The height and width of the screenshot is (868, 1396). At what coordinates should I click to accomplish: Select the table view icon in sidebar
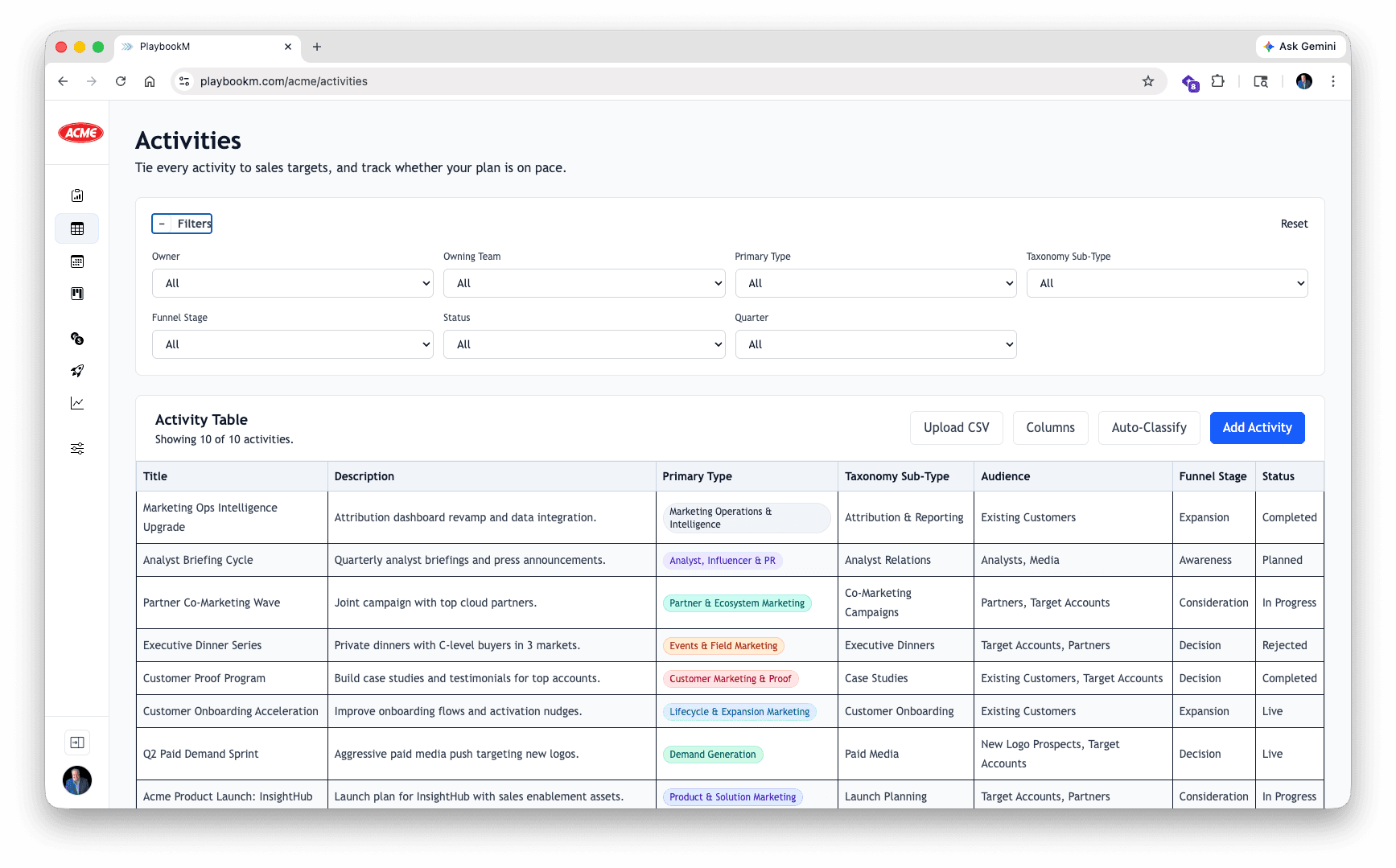(x=76, y=228)
